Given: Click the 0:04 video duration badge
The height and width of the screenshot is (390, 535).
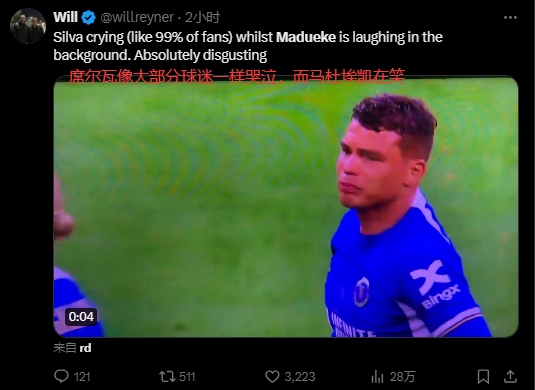Looking at the screenshot, I should coord(81,317).
